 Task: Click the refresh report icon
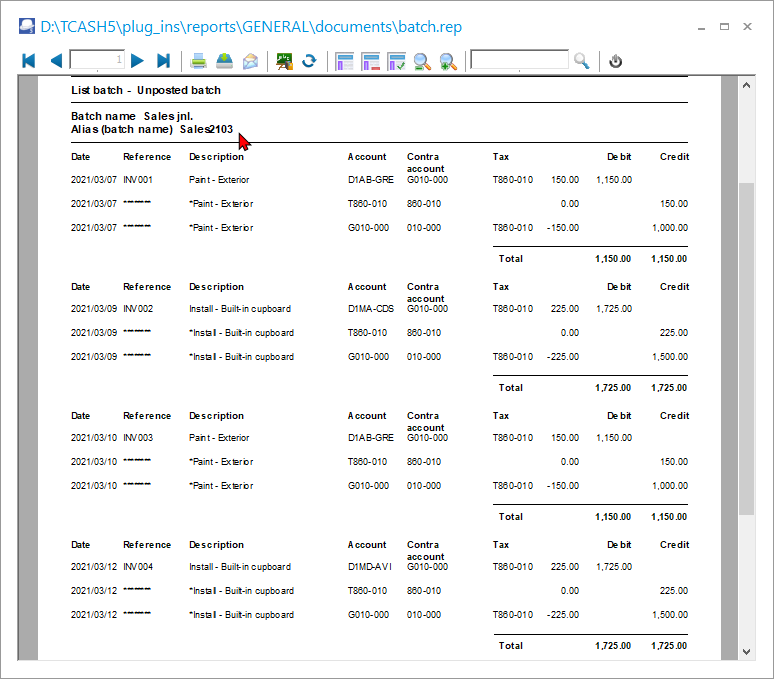(310, 61)
